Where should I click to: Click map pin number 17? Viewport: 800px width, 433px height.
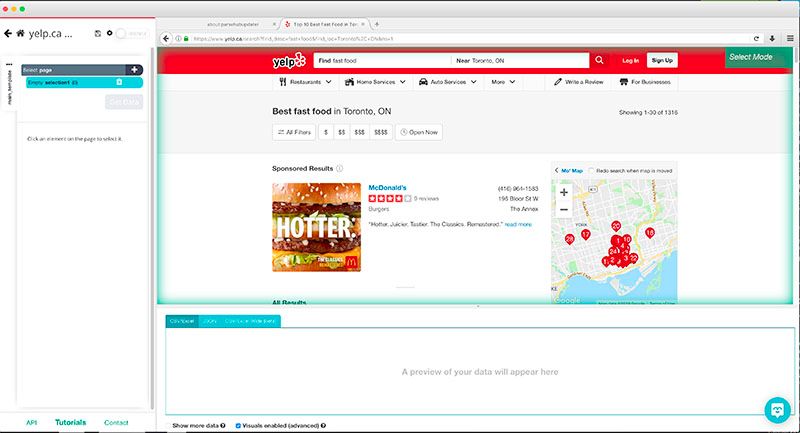tap(586, 235)
